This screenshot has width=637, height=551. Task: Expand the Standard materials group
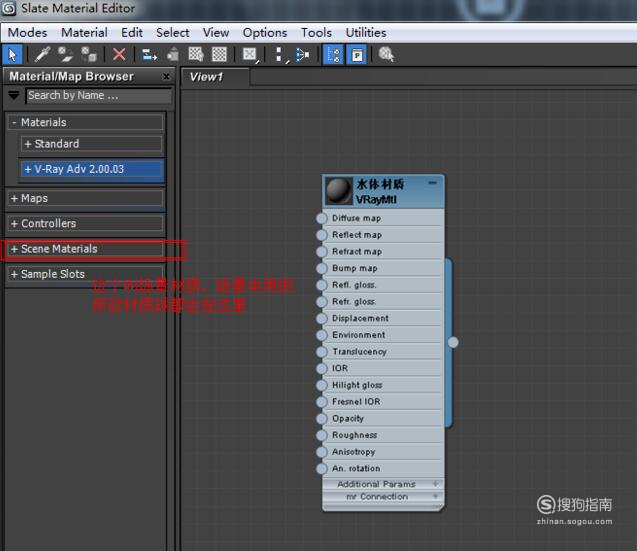pyautogui.click(x=91, y=144)
